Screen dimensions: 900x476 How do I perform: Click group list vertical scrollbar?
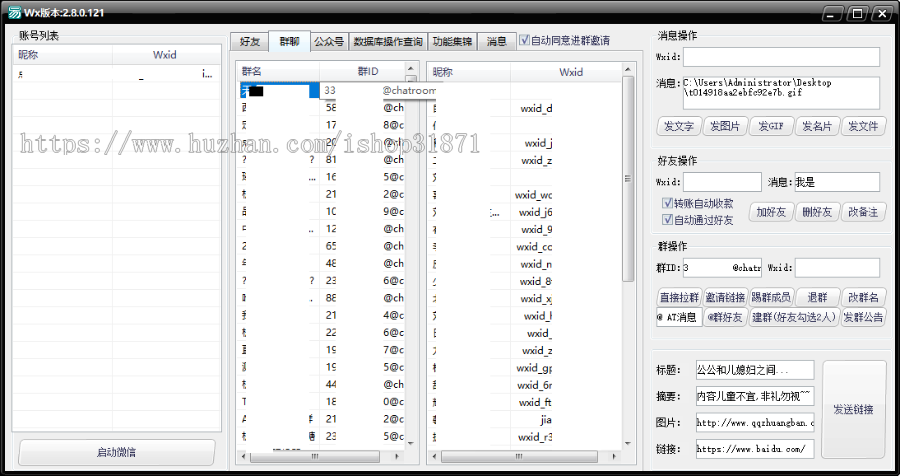[411, 256]
